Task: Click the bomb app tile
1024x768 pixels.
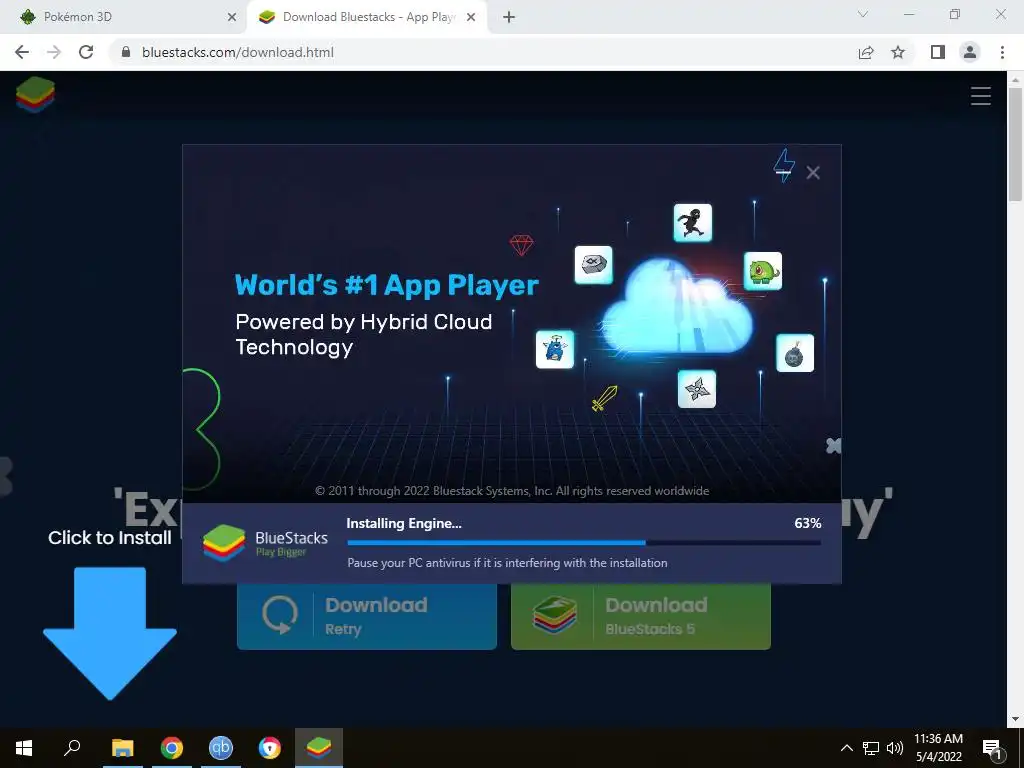Action: [795, 353]
